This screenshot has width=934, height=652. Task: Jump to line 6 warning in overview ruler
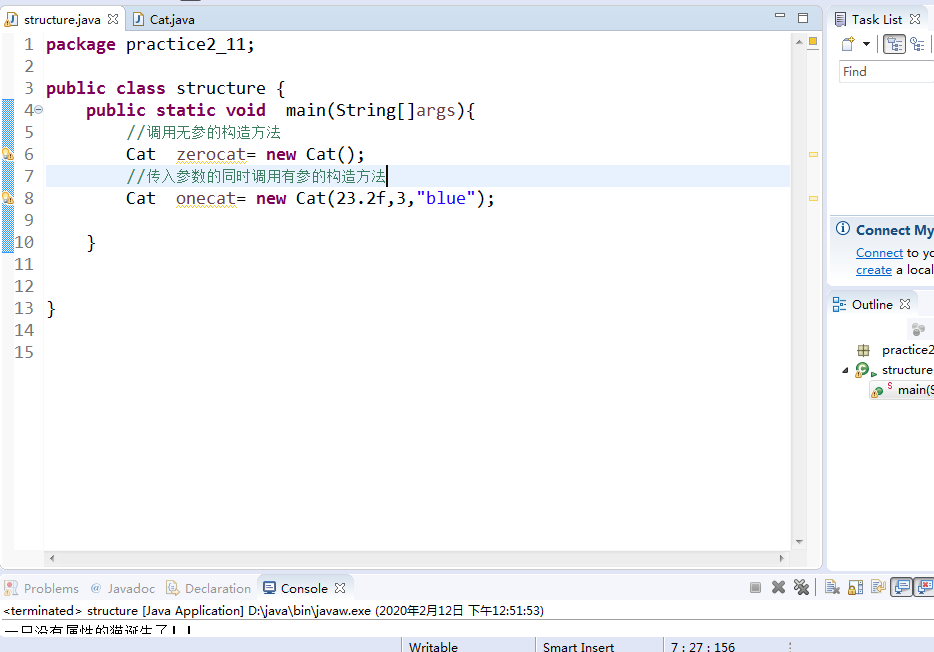(x=813, y=154)
